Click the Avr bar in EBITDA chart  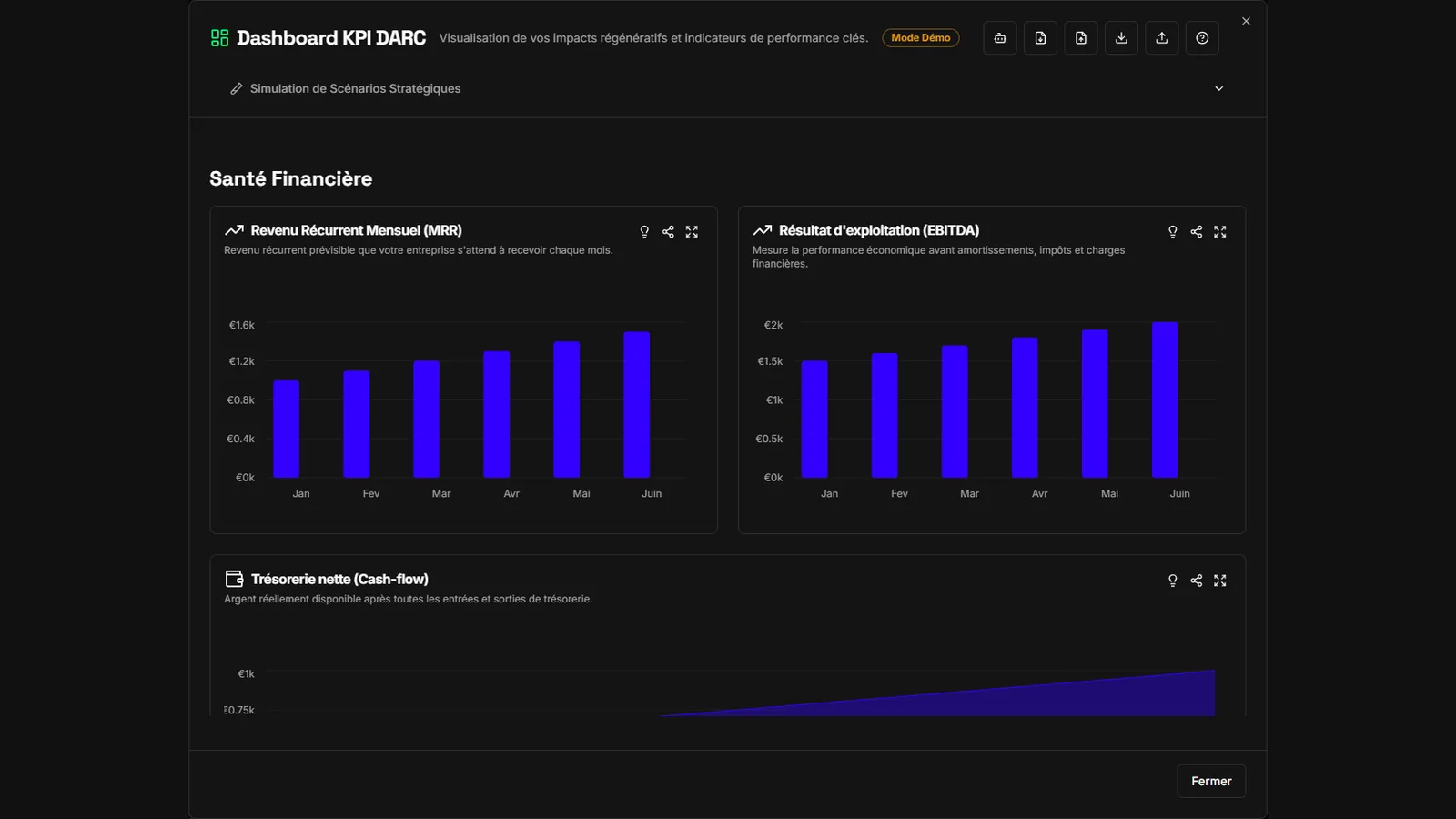point(1025,408)
